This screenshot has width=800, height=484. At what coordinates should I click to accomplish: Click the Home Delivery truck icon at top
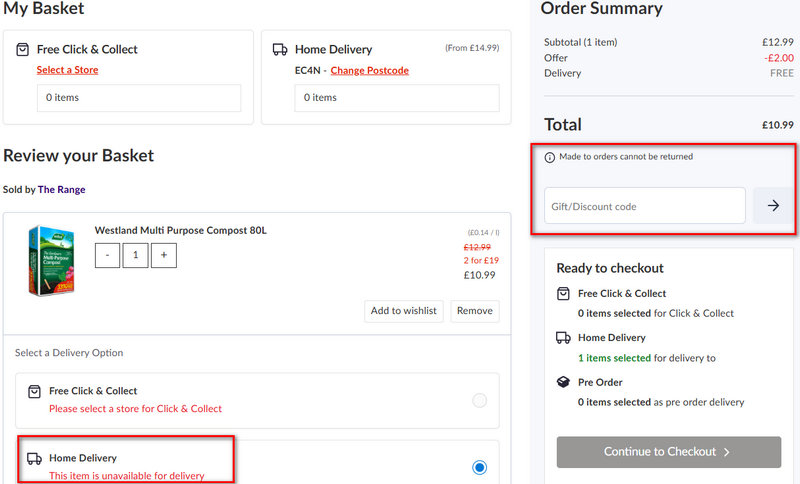click(x=280, y=49)
